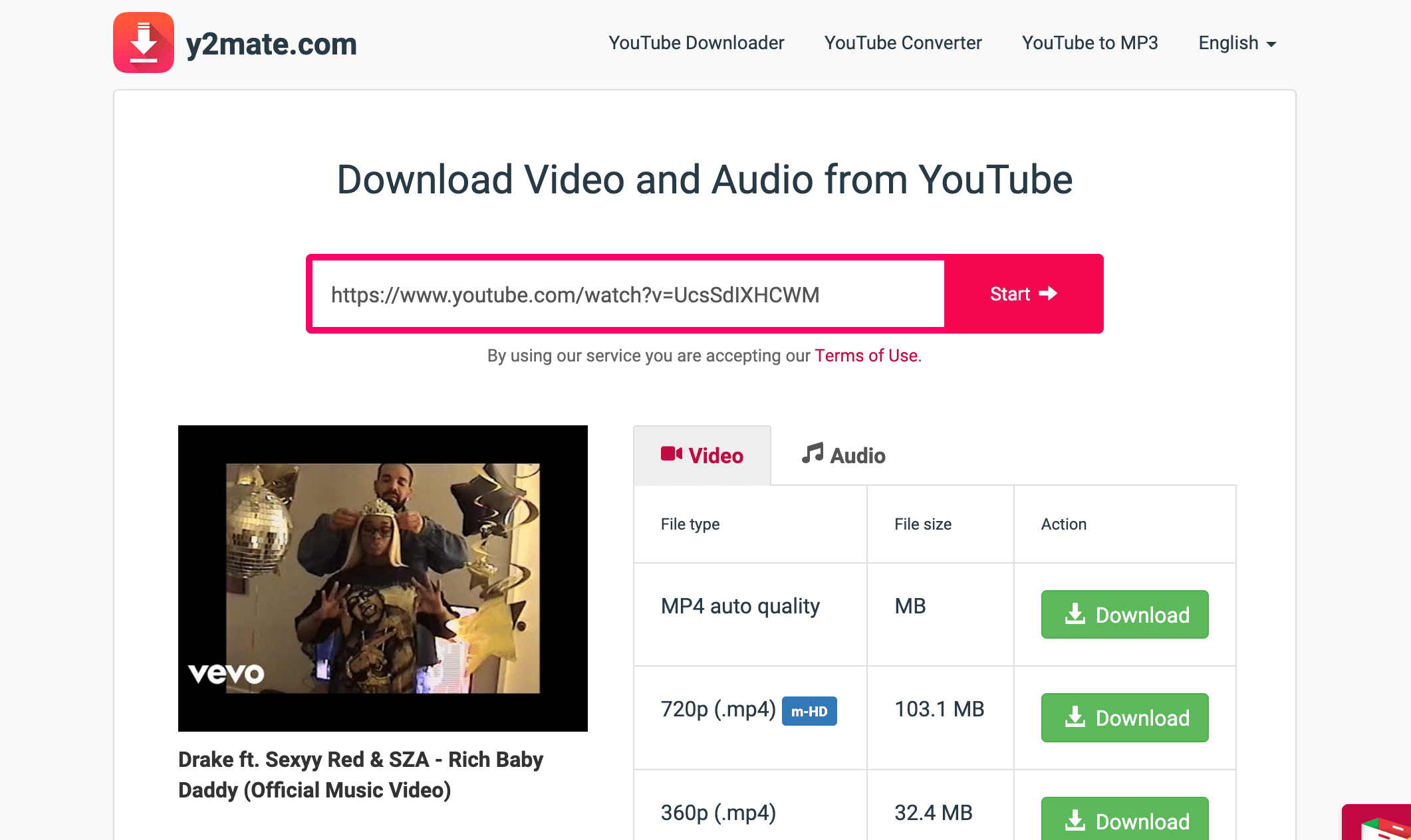This screenshot has width=1411, height=840.
Task: Expand the English language dropdown
Action: (1237, 43)
